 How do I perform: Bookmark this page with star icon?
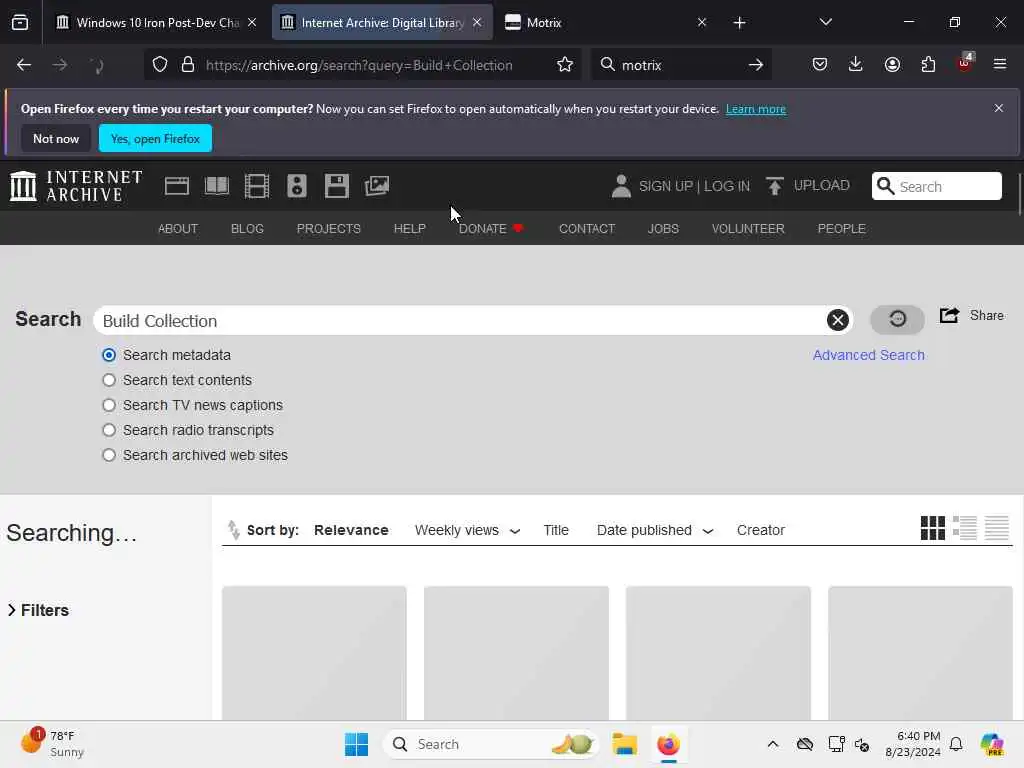565,65
